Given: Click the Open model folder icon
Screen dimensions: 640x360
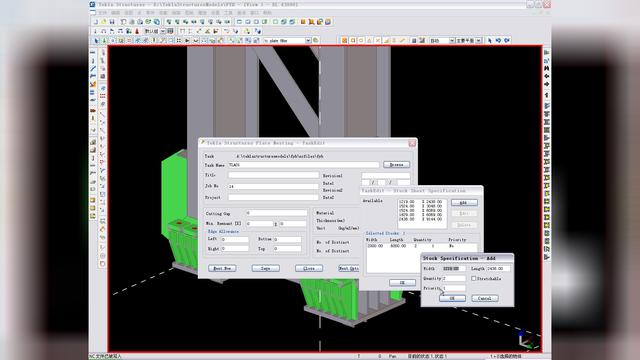Looking at the screenshot, I should (x=104, y=22).
